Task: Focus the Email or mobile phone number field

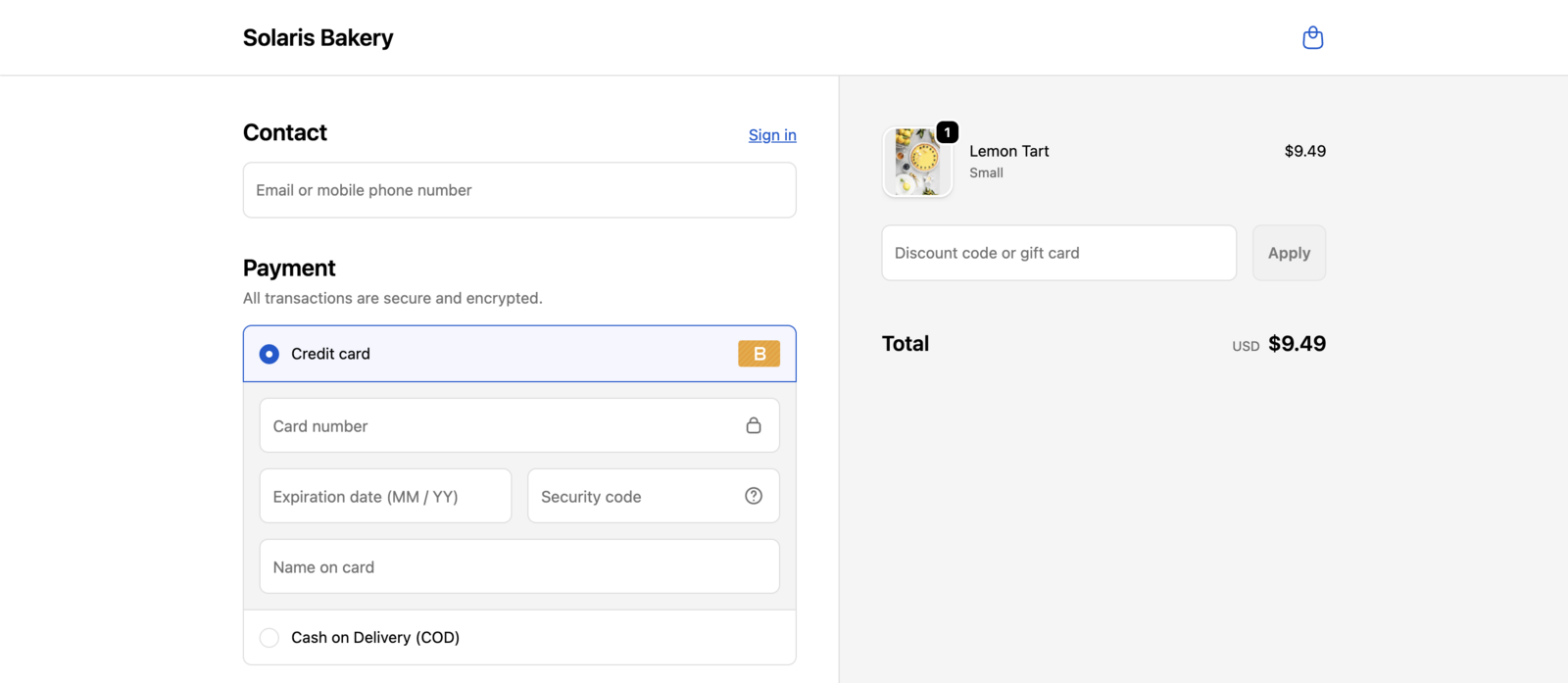Action: click(519, 190)
